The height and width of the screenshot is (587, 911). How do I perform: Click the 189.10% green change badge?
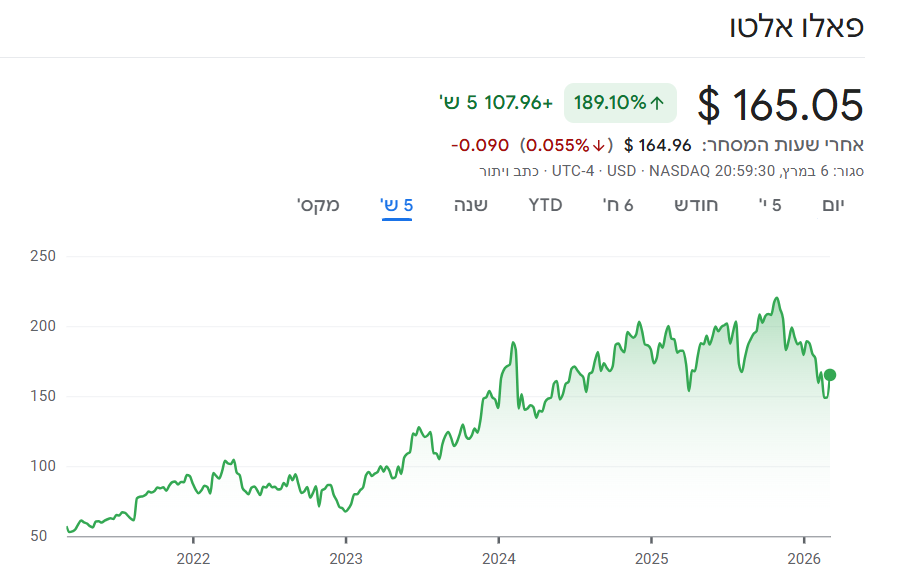[620, 103]
